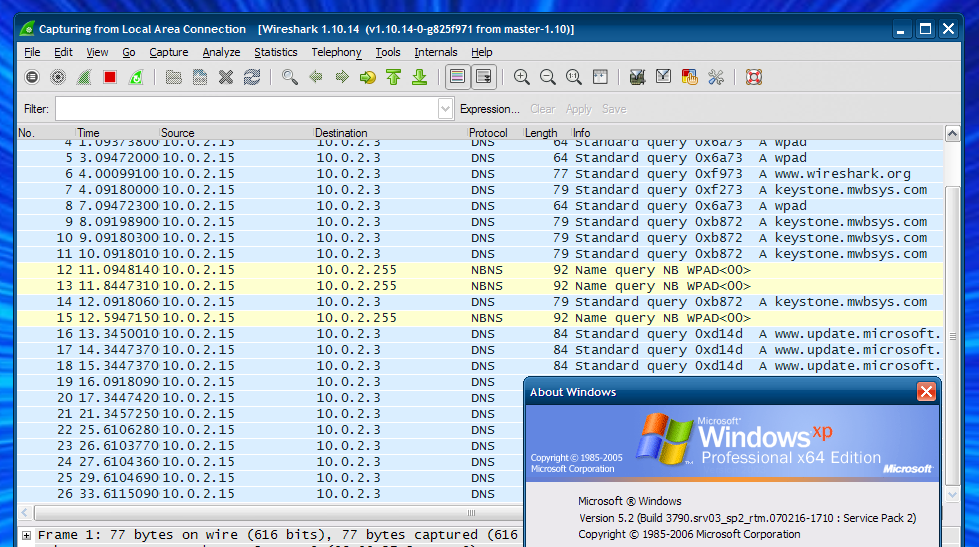Click the Apply filter button

pyautogui.click(x=579, y=109)
